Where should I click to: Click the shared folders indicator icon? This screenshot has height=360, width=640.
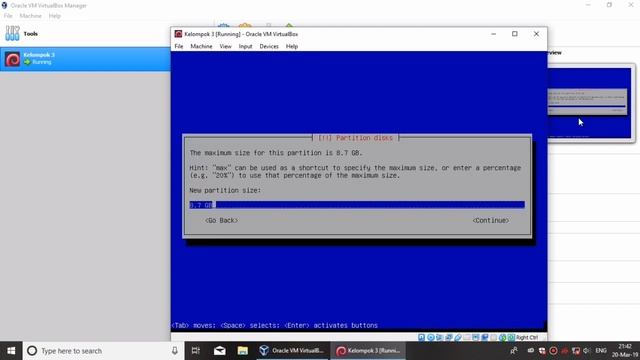point(467,338)
